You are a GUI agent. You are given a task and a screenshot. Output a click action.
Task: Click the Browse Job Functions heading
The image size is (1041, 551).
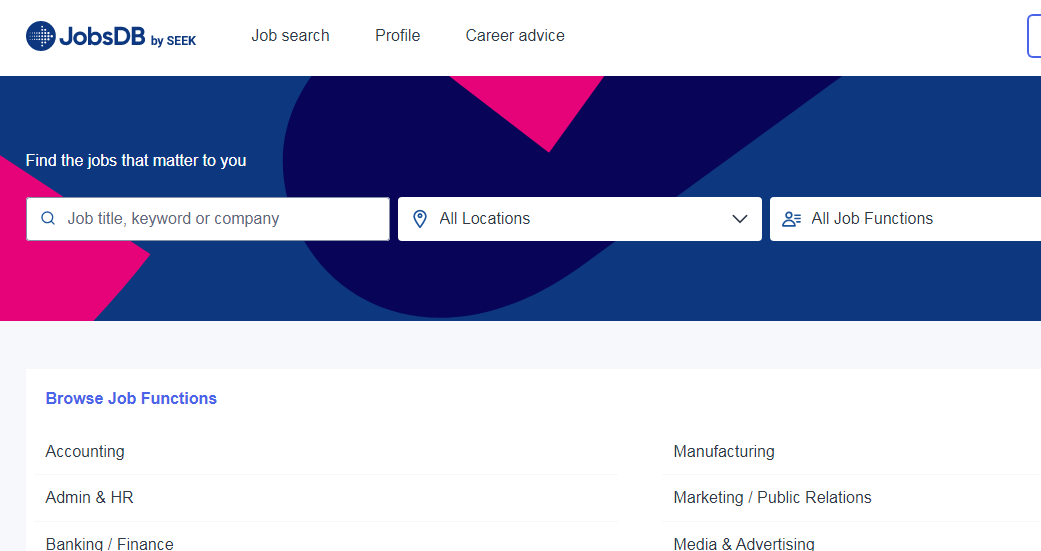(x=131, y=398)
